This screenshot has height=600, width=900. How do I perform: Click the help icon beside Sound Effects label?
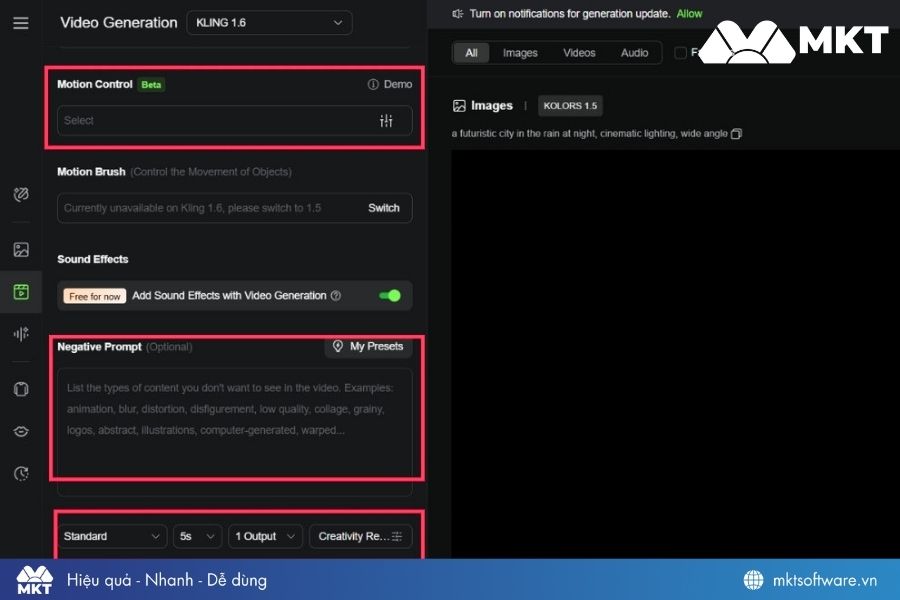pyautogui.click(x=336, y=296)
